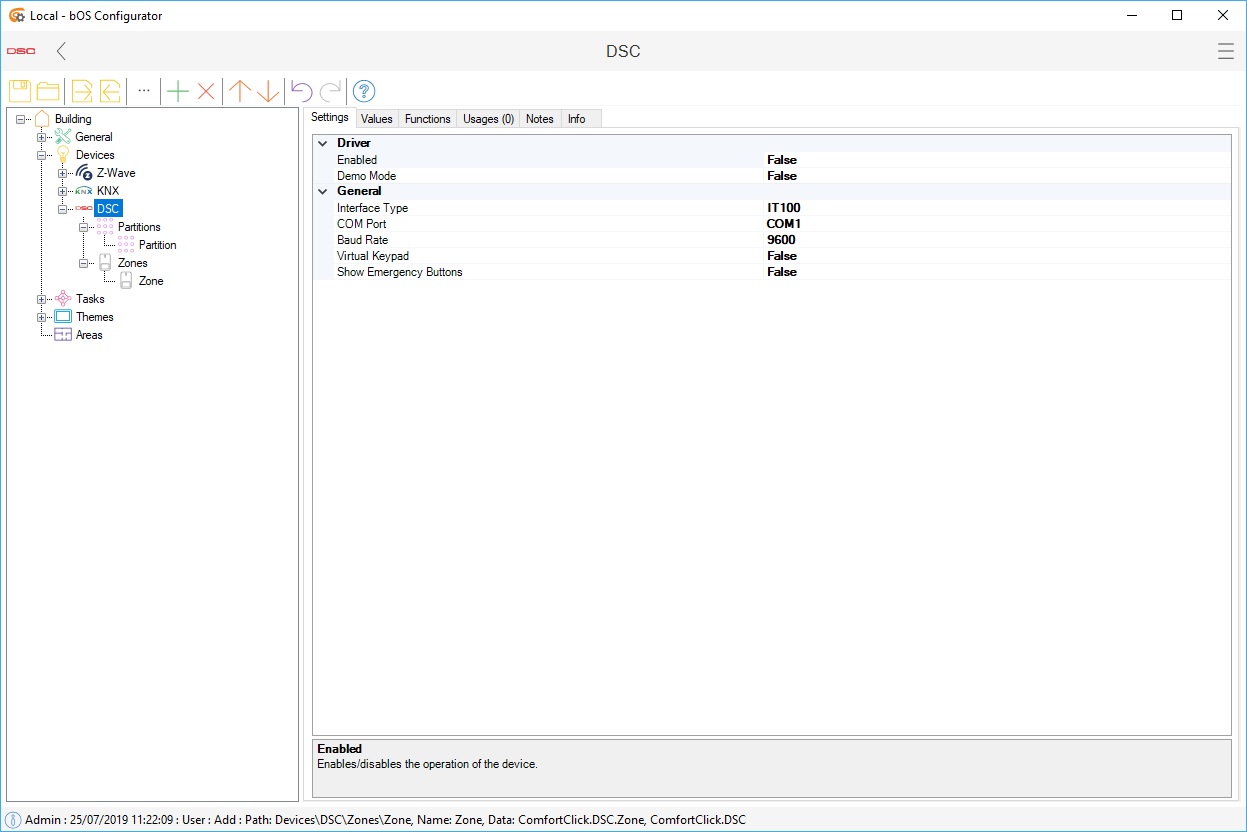The height and width of the screenshot is (832, 1247).
Task: Click the Areas floor plan icon
Action: point(63,335)
